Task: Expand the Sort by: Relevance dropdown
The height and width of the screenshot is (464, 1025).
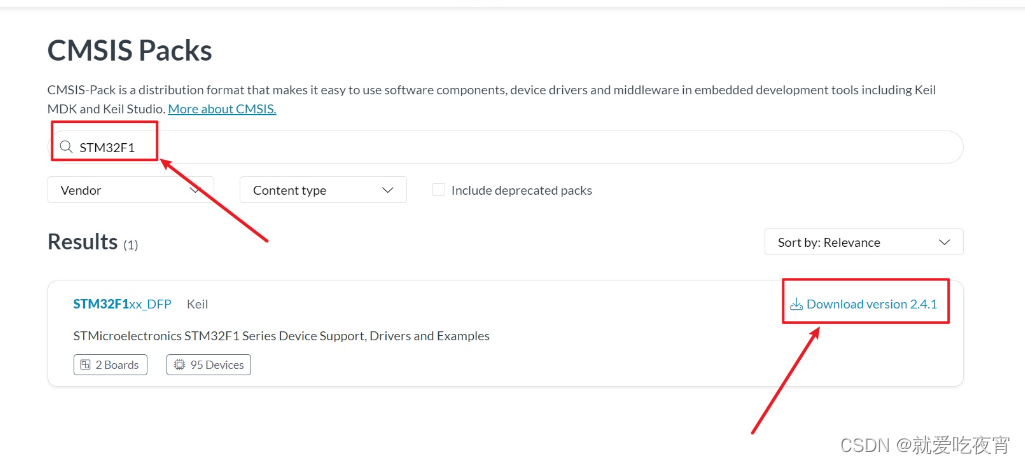Action: pyautogui.click(x=864, y=242)
